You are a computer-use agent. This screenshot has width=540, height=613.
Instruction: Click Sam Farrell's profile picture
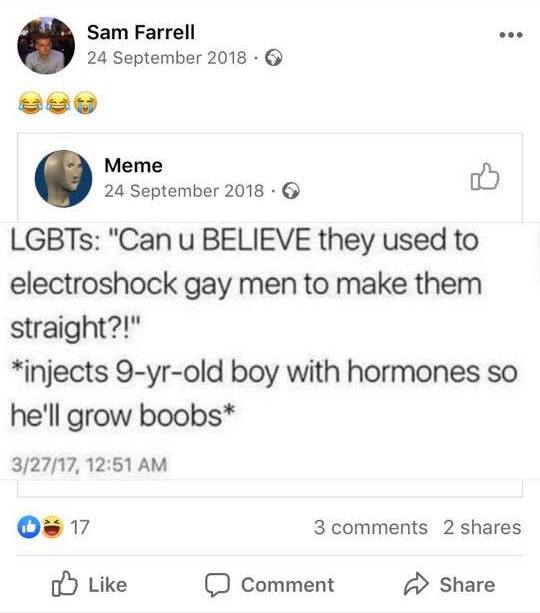tap(46, 45)
